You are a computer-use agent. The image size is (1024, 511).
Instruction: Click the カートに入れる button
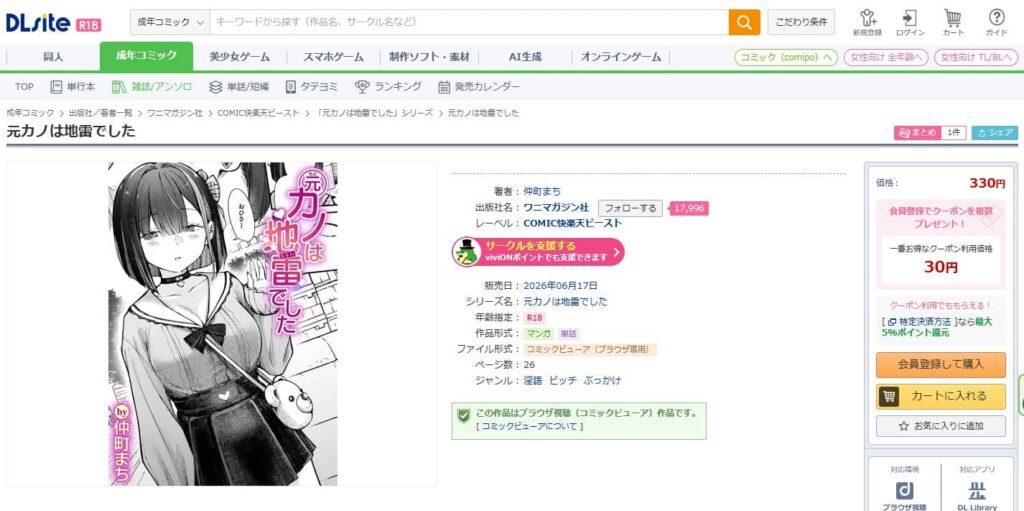pos(940,396)
